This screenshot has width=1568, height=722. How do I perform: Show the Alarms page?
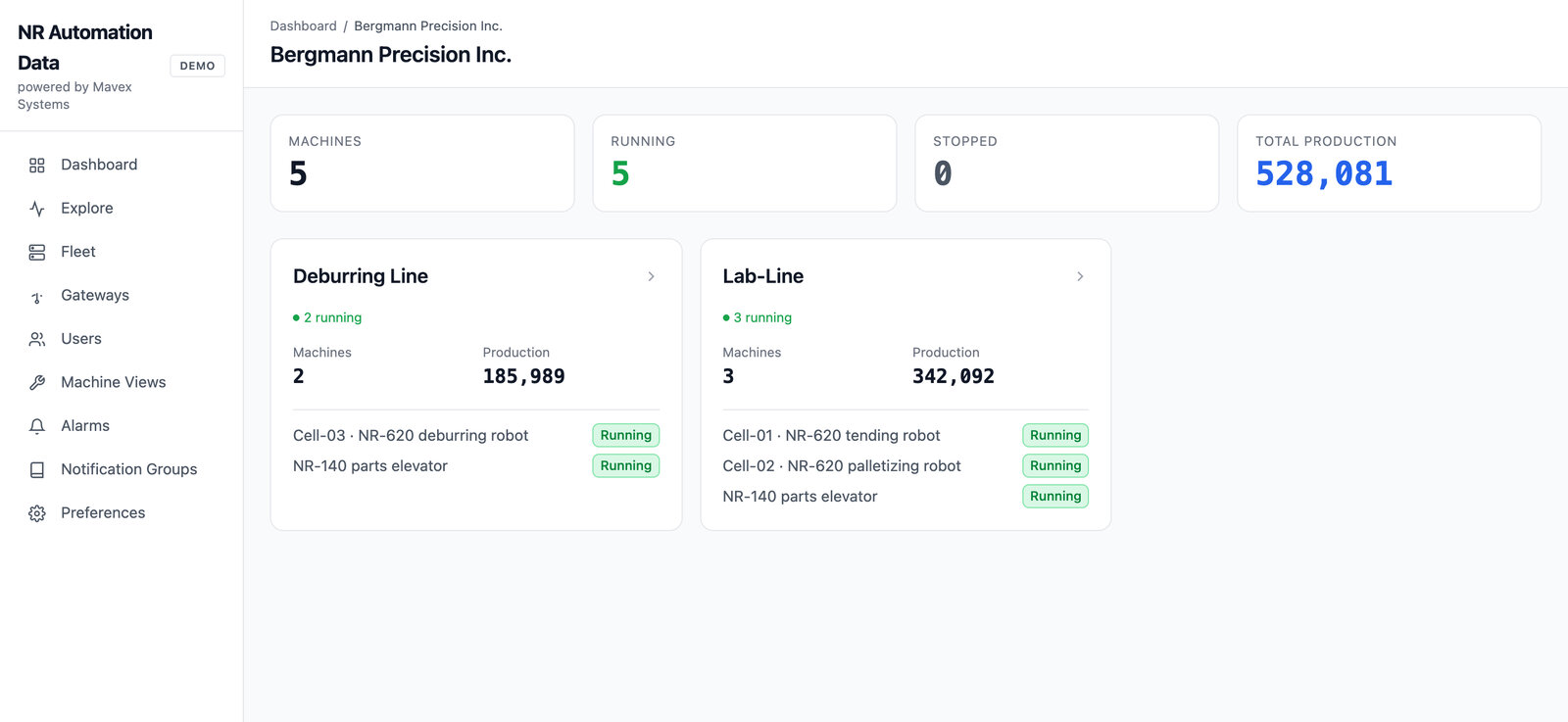[x=122, y=426]
